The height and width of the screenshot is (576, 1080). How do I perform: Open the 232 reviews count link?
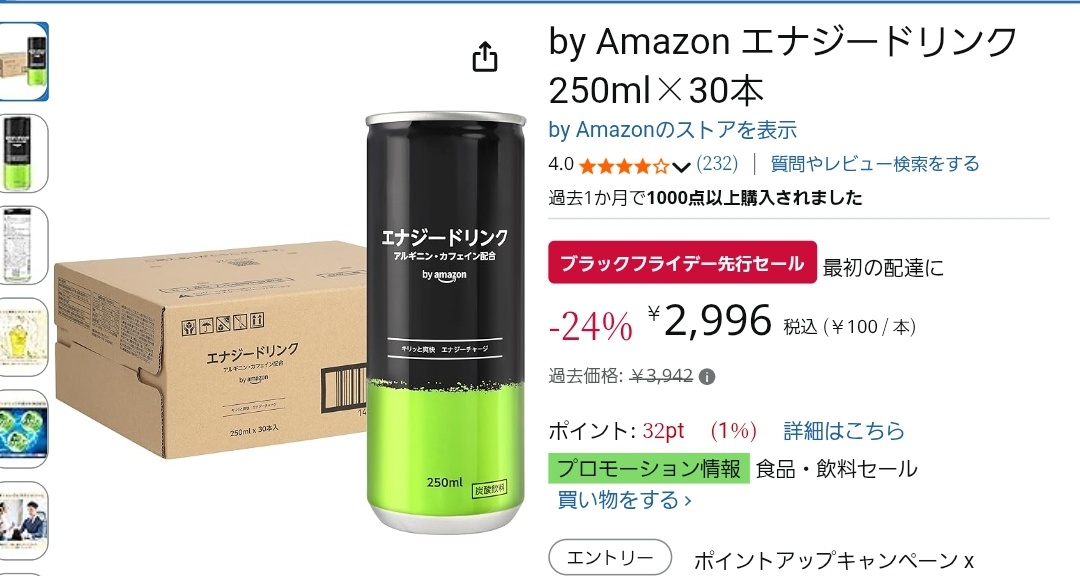[717, 164]
